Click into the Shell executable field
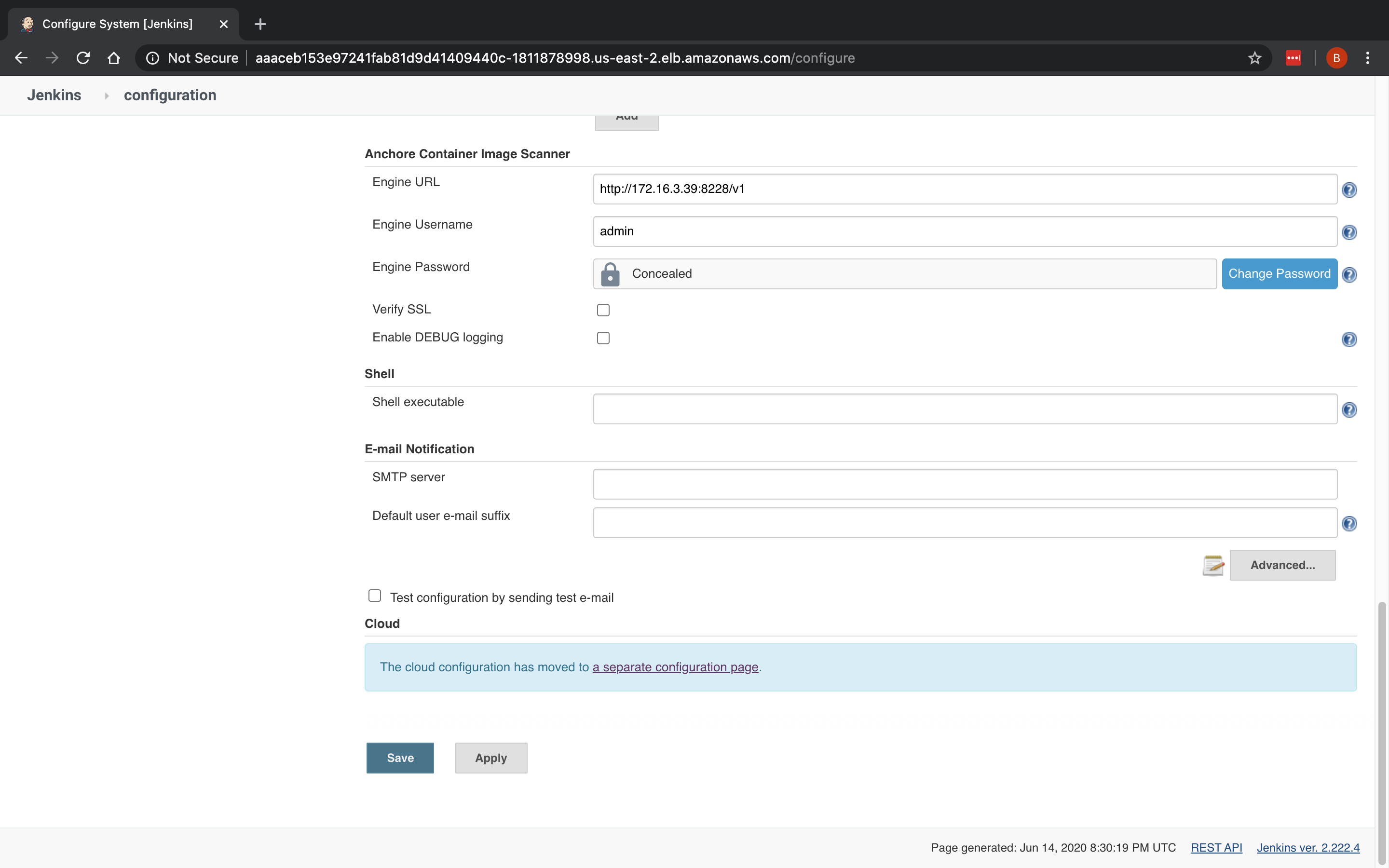This screenshot has width=1389, height=868. tap(965, 409)
